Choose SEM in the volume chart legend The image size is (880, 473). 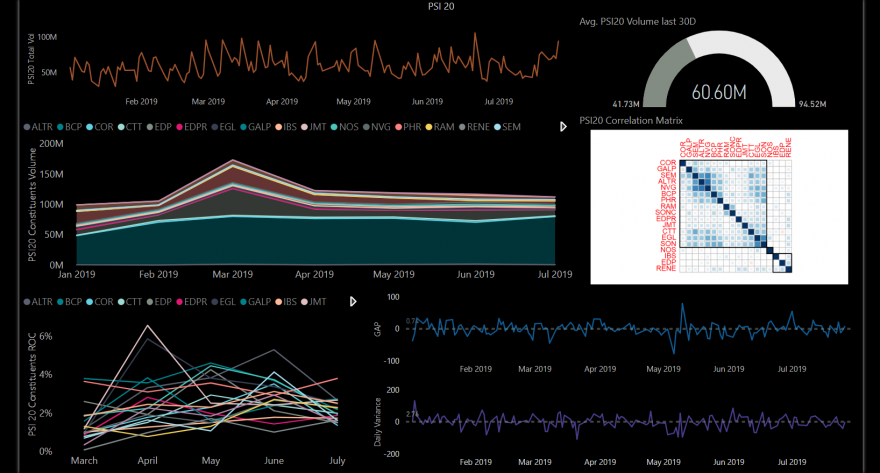pos(507,127)
